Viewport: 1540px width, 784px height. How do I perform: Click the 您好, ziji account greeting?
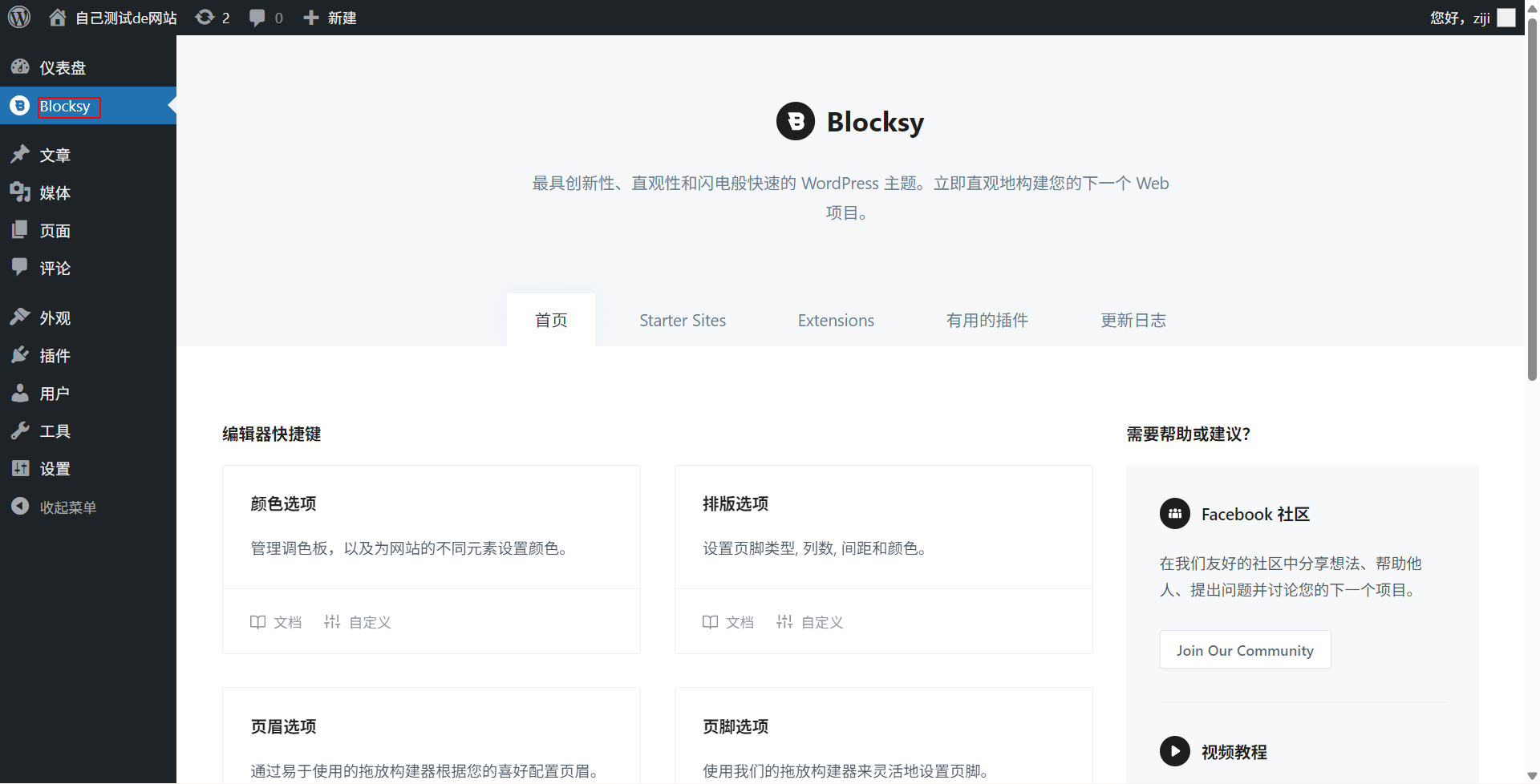coord(1460,18)
